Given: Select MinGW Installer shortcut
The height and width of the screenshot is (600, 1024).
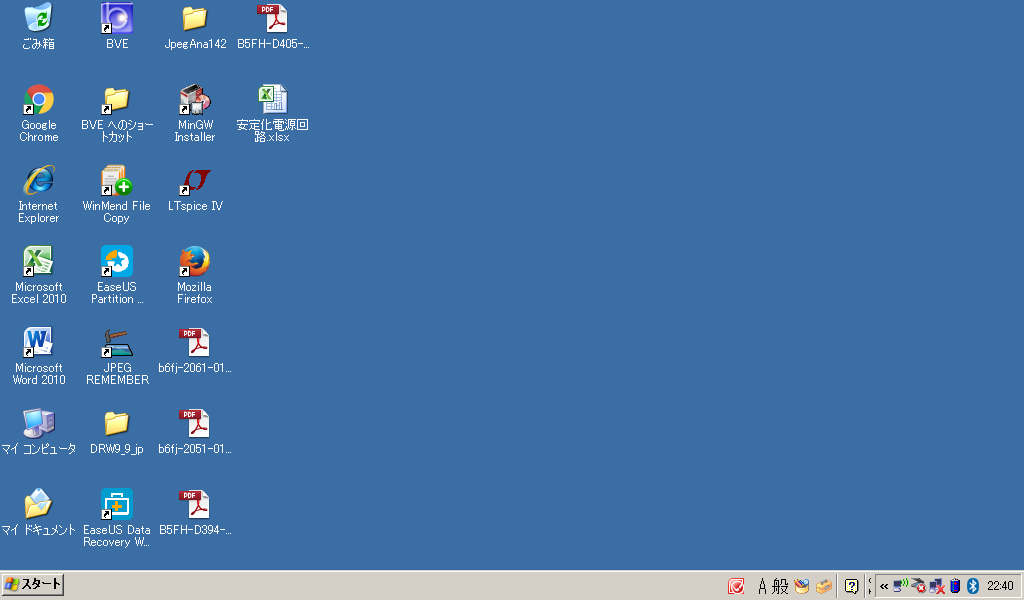Looking at the screenshot, I should 194,100.
